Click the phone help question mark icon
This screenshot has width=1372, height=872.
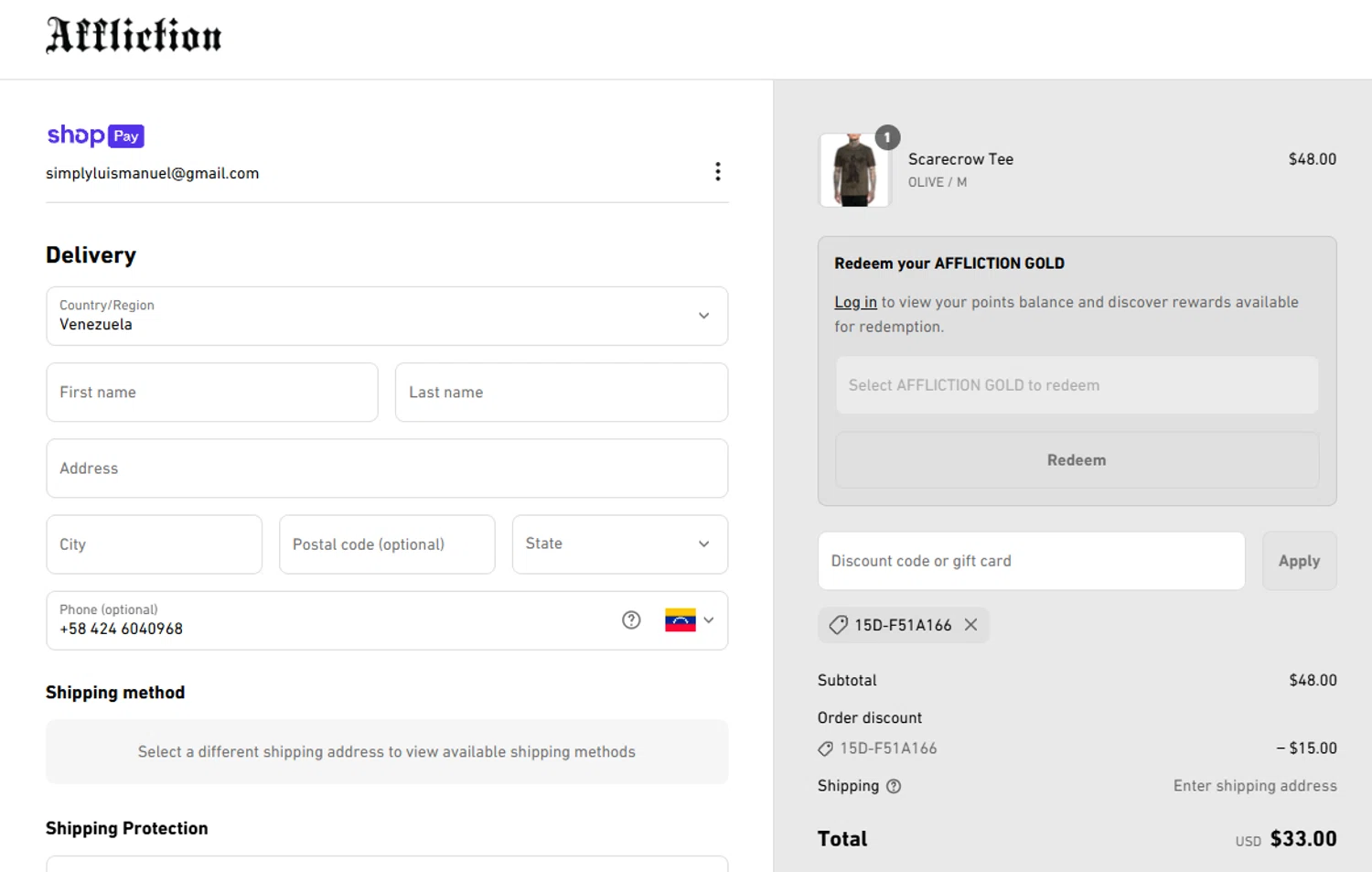(631, 620)
